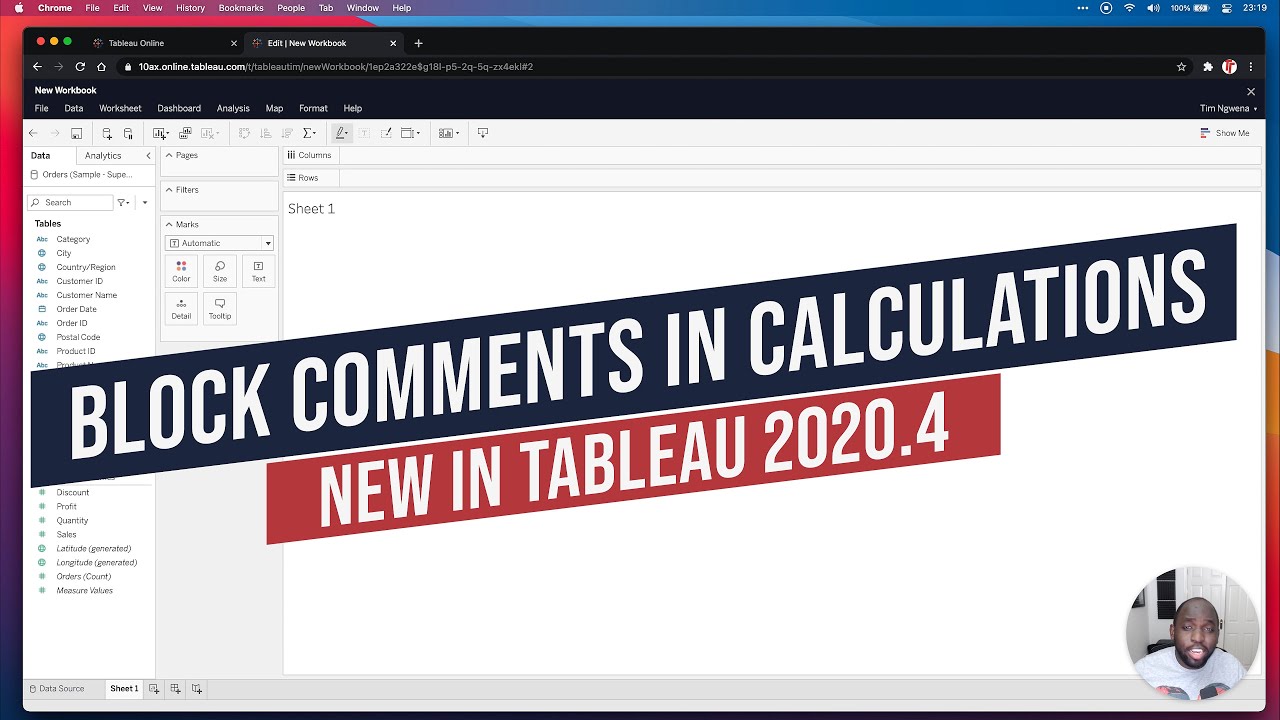Viewport: 1280px width, 720px height.
Task: Open the Fit view dropdown
Action: (410, 133)
